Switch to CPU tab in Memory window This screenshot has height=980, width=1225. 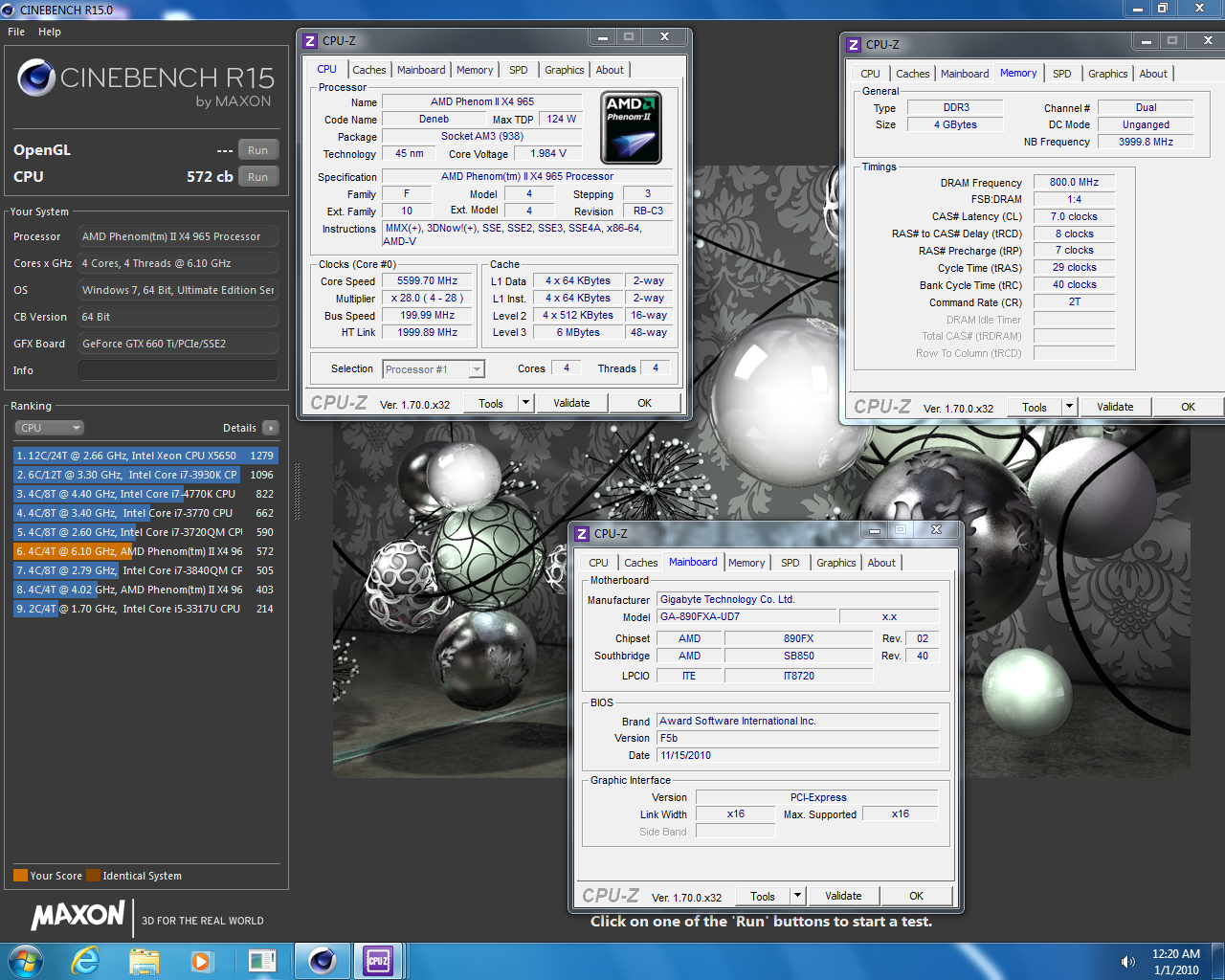870,74
